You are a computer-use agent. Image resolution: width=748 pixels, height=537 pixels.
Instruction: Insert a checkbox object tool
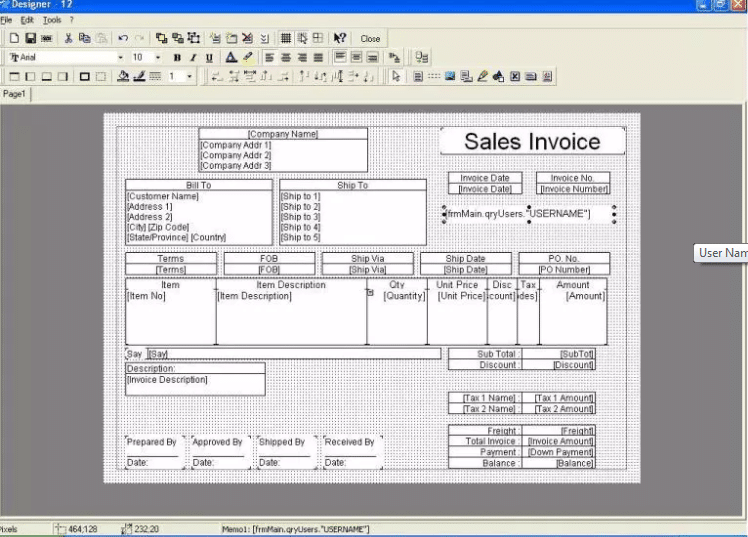coord(515,76)
